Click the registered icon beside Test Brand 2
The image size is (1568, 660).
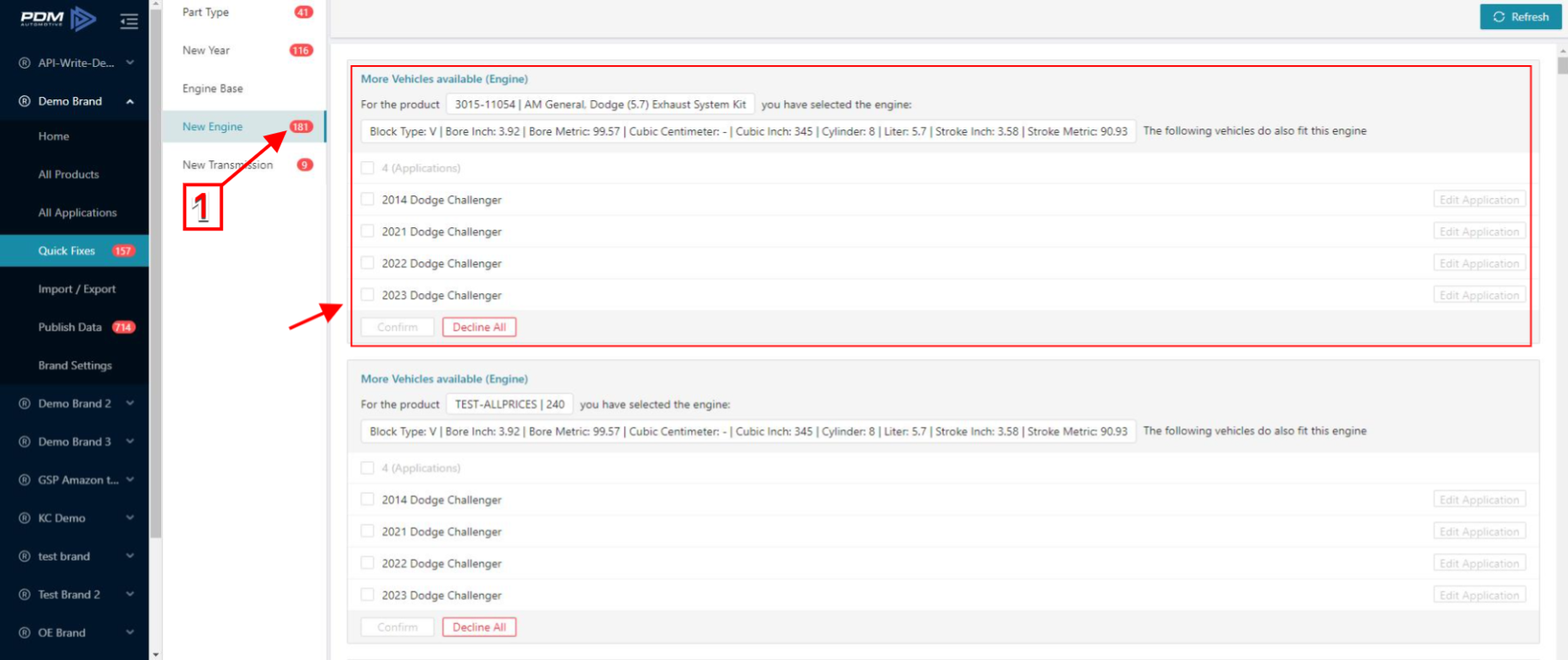tap(24, 595)
